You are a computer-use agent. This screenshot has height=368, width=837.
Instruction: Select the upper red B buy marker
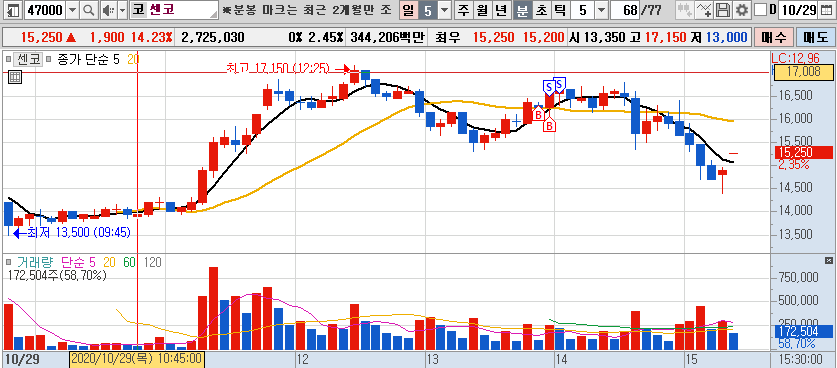pyautogui.click(x=538, y=113)
